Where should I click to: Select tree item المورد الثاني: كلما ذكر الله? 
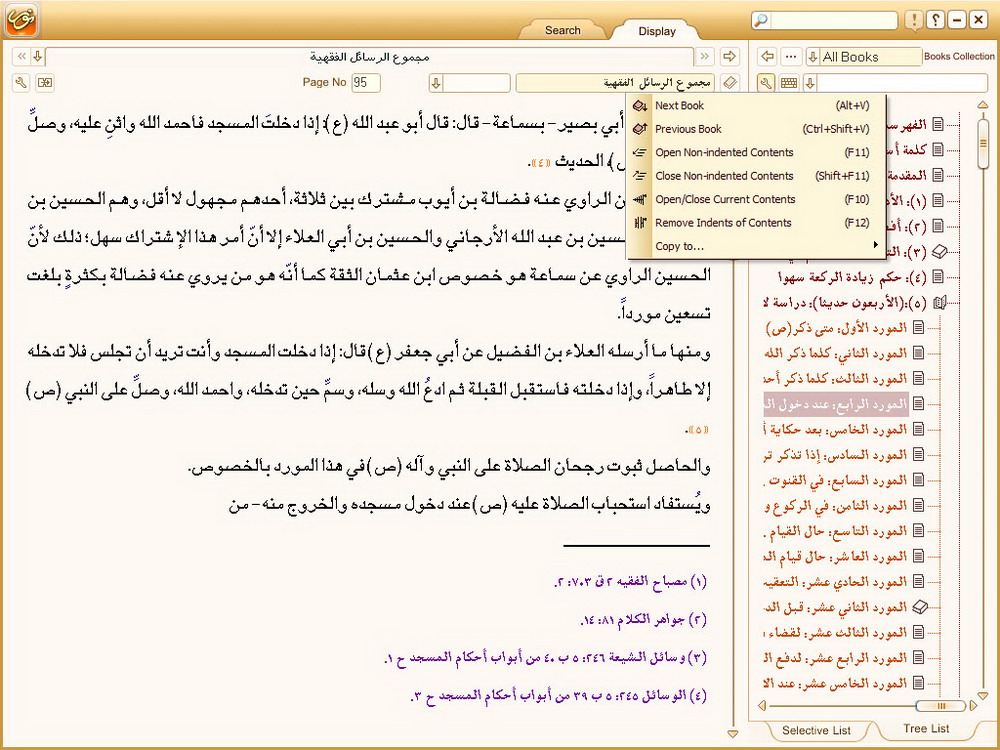(x=835, y=353)
